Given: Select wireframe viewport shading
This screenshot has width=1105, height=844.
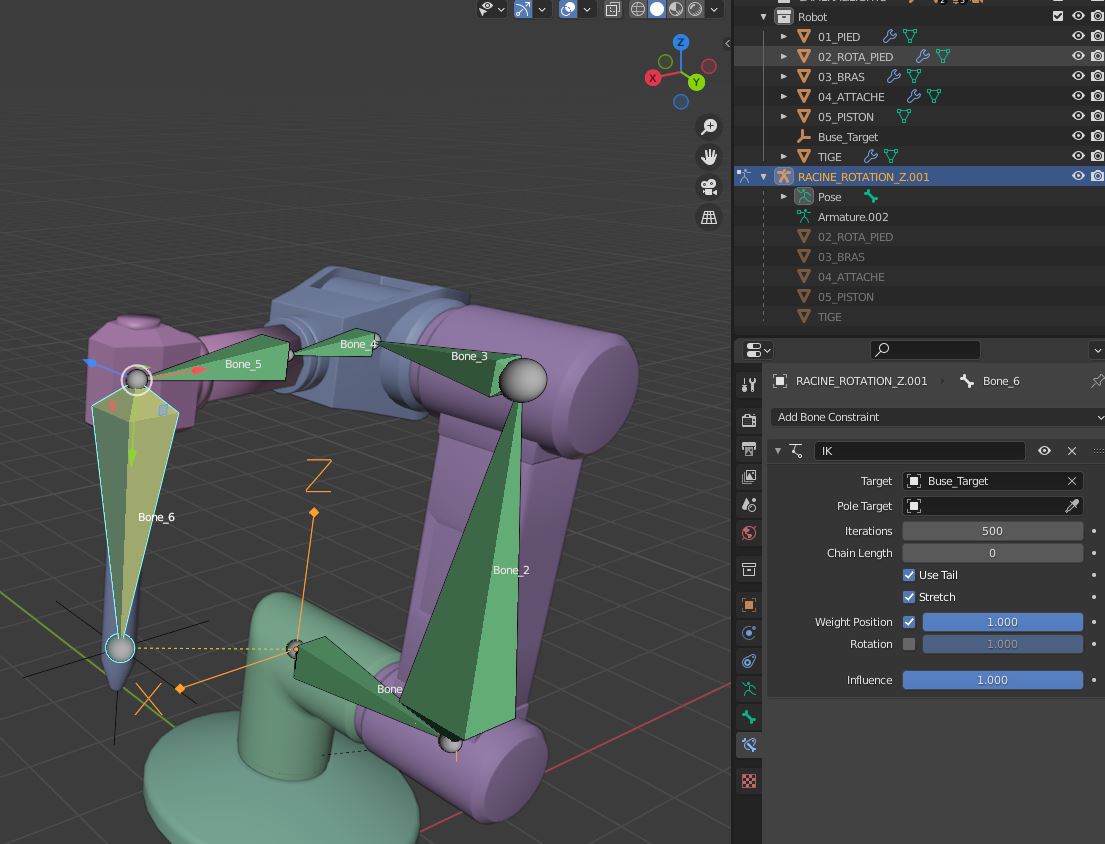Looking at the screenshot, I should [x=638, y=9].
